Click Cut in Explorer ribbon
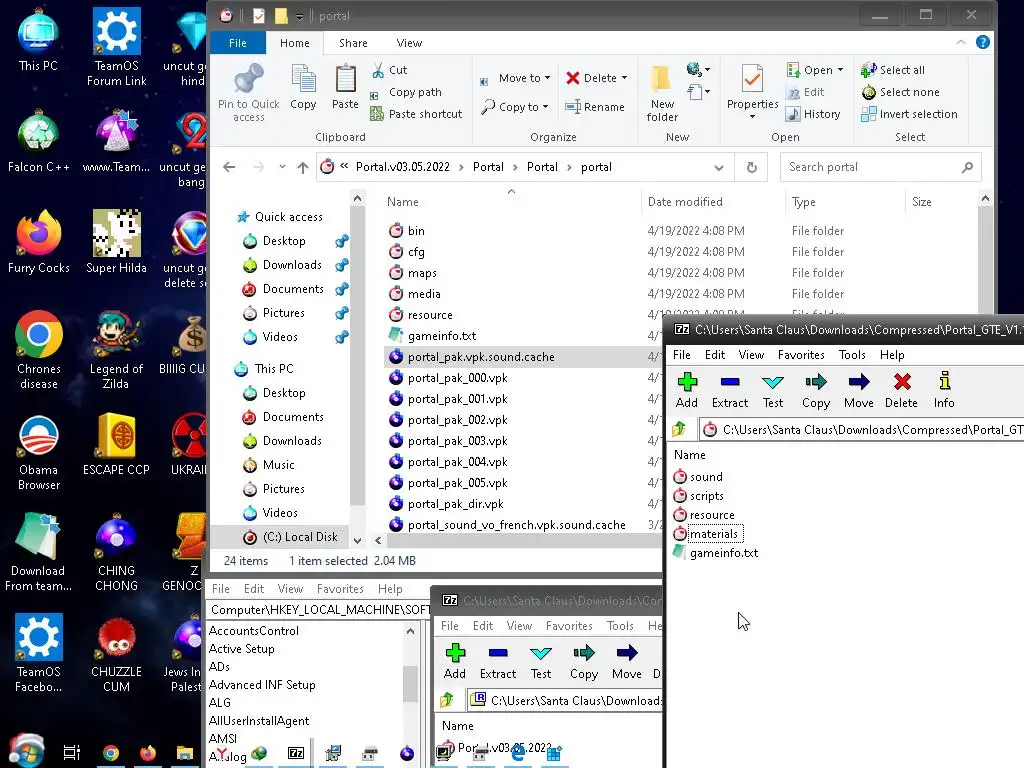1024x768 pixels. pos(389,70)
